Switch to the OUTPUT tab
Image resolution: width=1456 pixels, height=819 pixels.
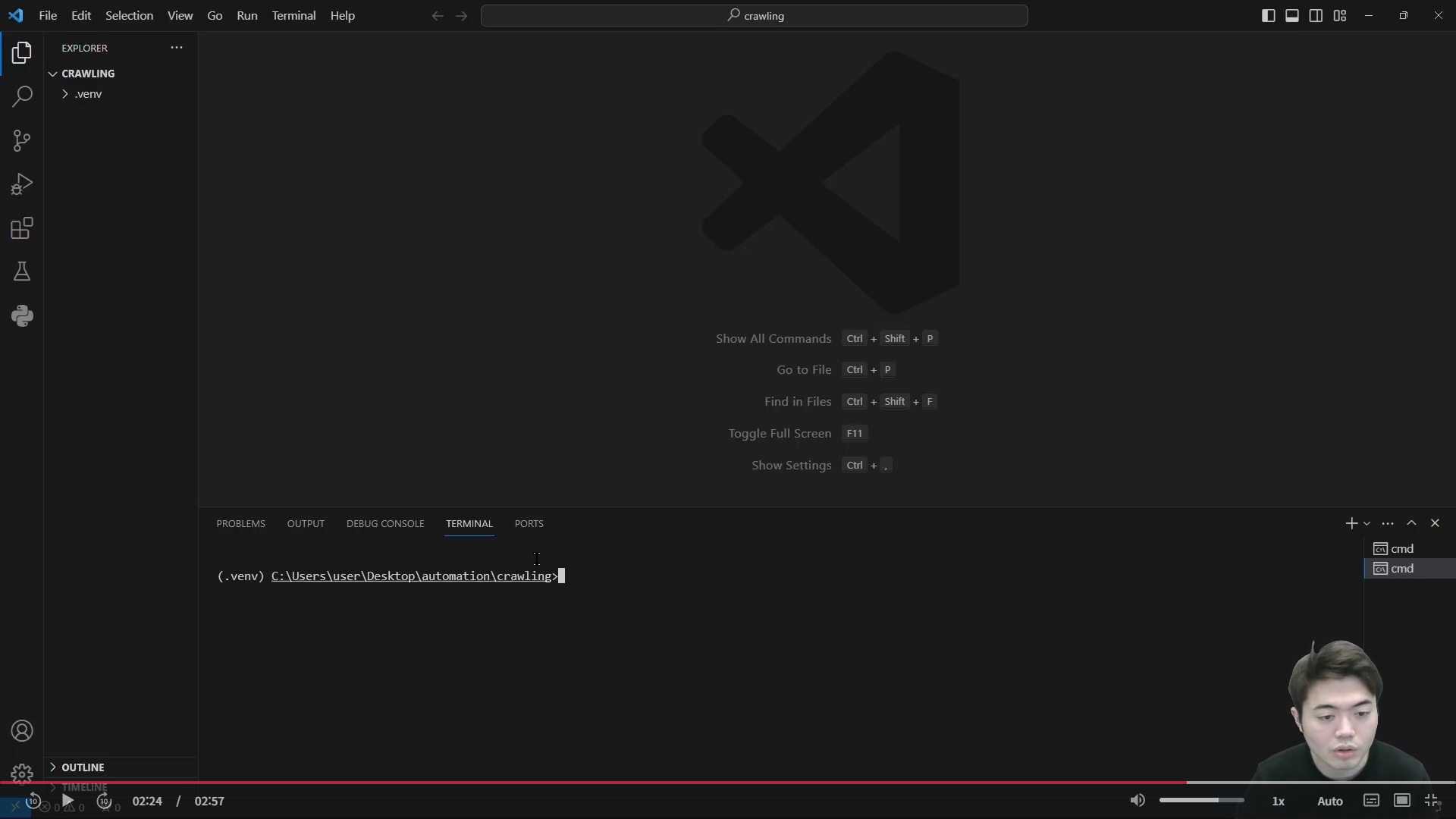coord(306,524)
